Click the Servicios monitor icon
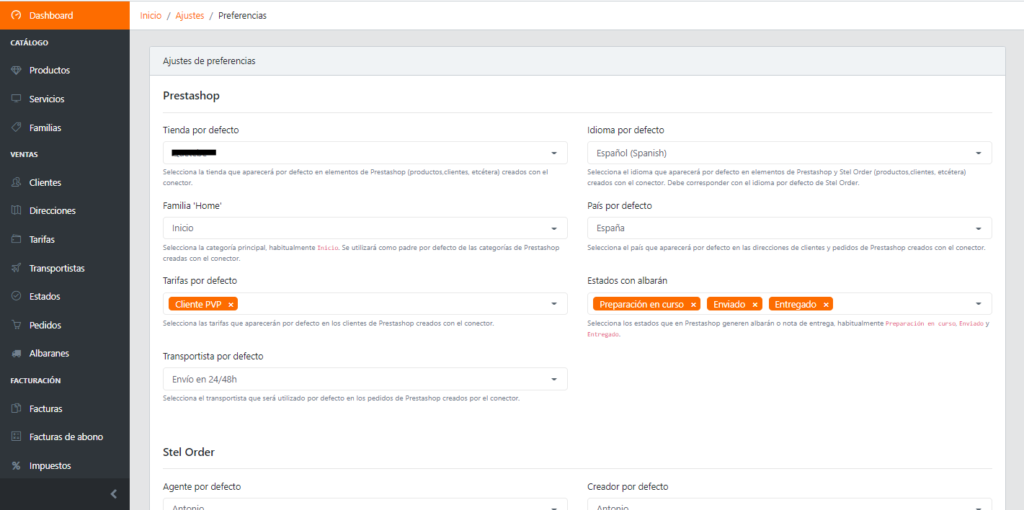Image resolution: width=1024 pixels, height=510 pixels. click(x=16, y=99)
